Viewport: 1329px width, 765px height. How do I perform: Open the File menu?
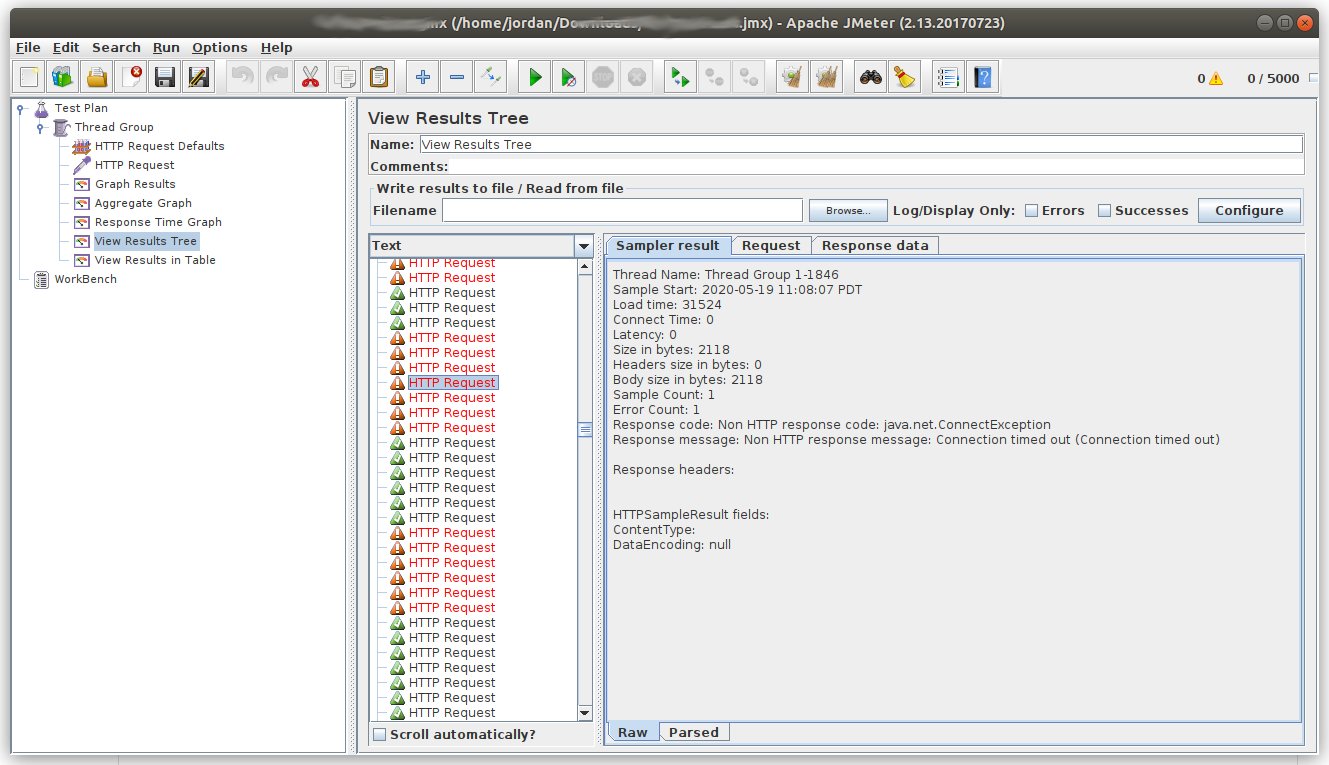(x=28, y=47)
